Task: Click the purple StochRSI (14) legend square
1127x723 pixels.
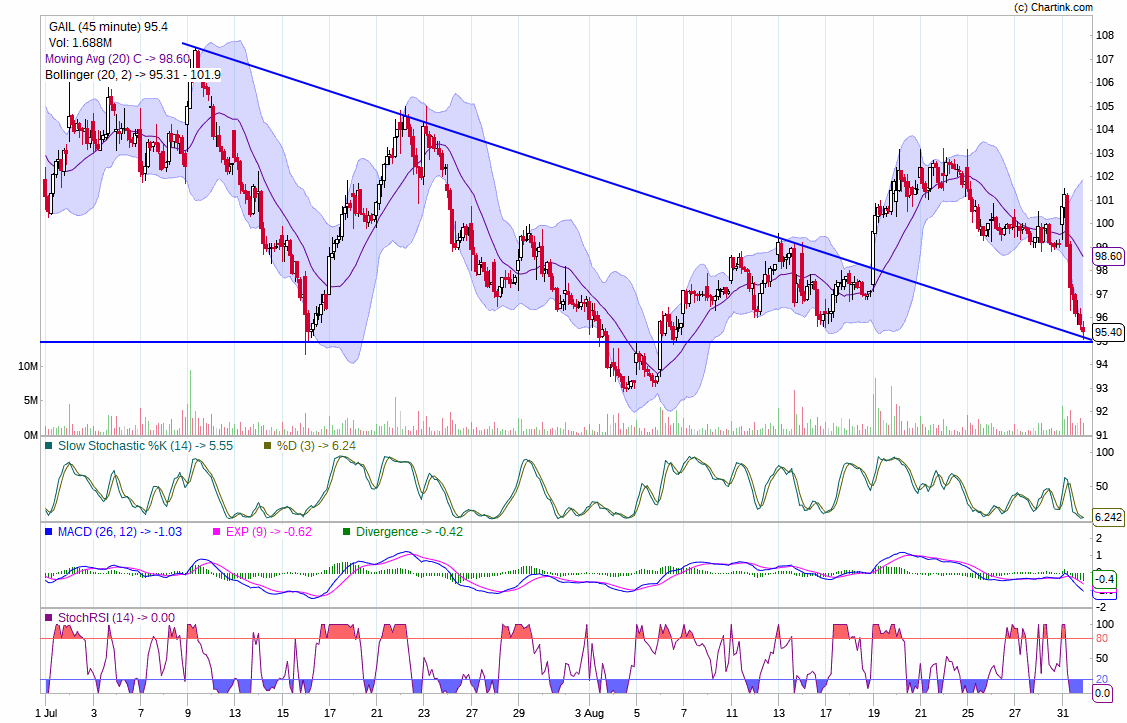Action: (x=49, y=618)
